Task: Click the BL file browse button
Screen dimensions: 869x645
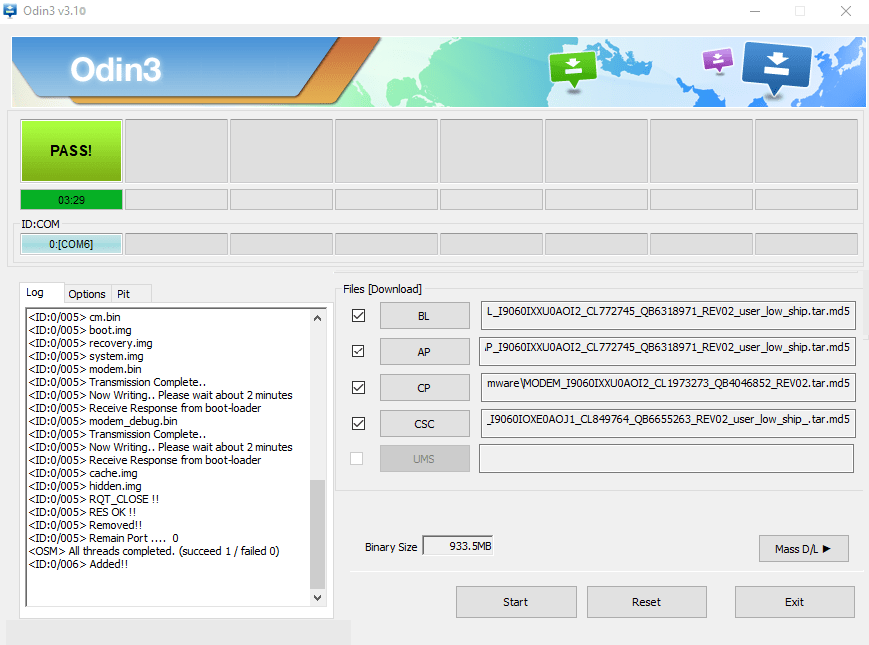Action: click(x=425, y=316)
